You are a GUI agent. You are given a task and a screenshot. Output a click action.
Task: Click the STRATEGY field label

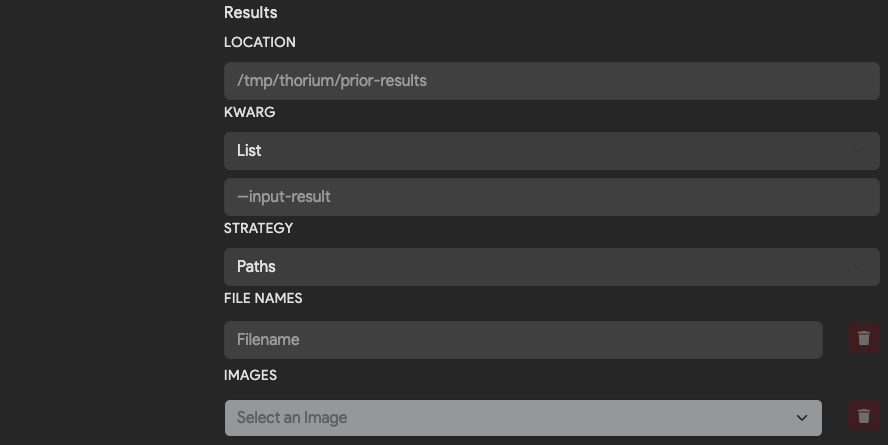point(258,228)
